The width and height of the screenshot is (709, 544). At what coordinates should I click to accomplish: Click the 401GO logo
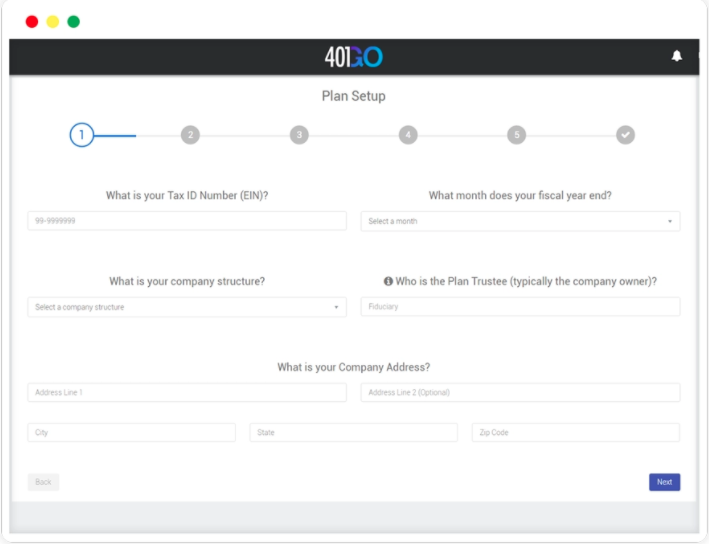tap(353, 57)
